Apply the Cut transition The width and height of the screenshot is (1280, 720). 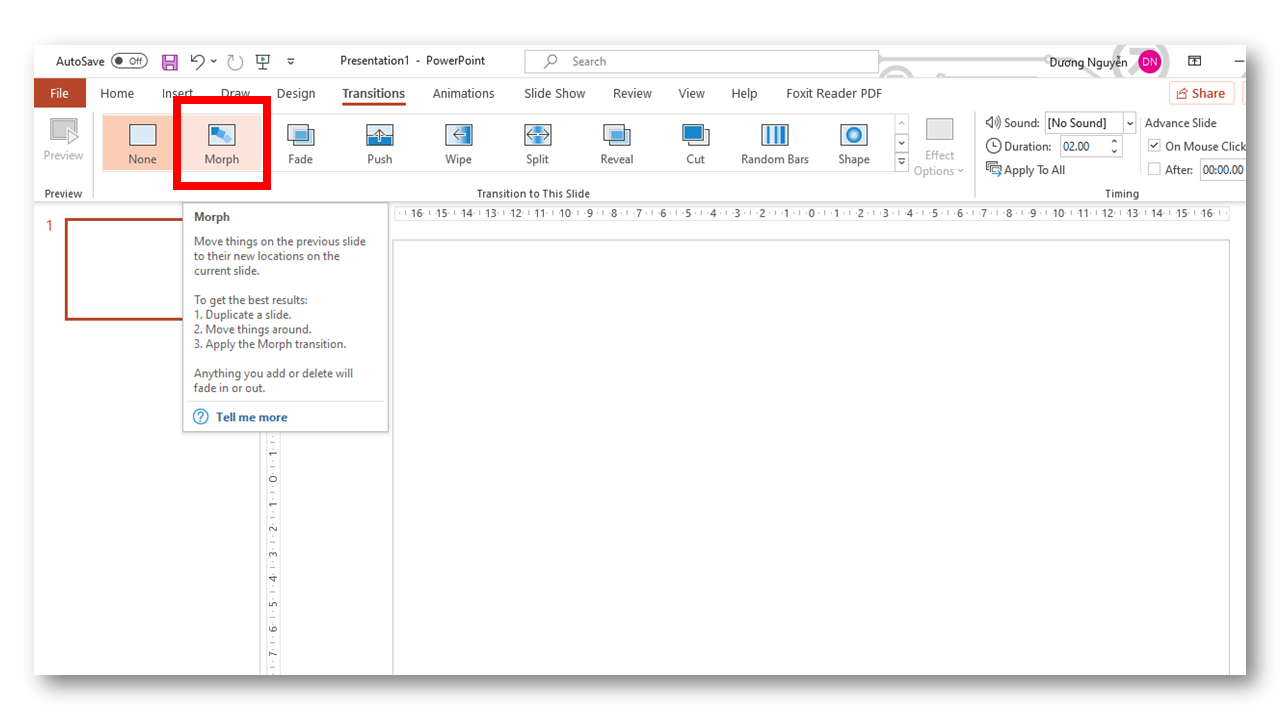coord(695,143)
